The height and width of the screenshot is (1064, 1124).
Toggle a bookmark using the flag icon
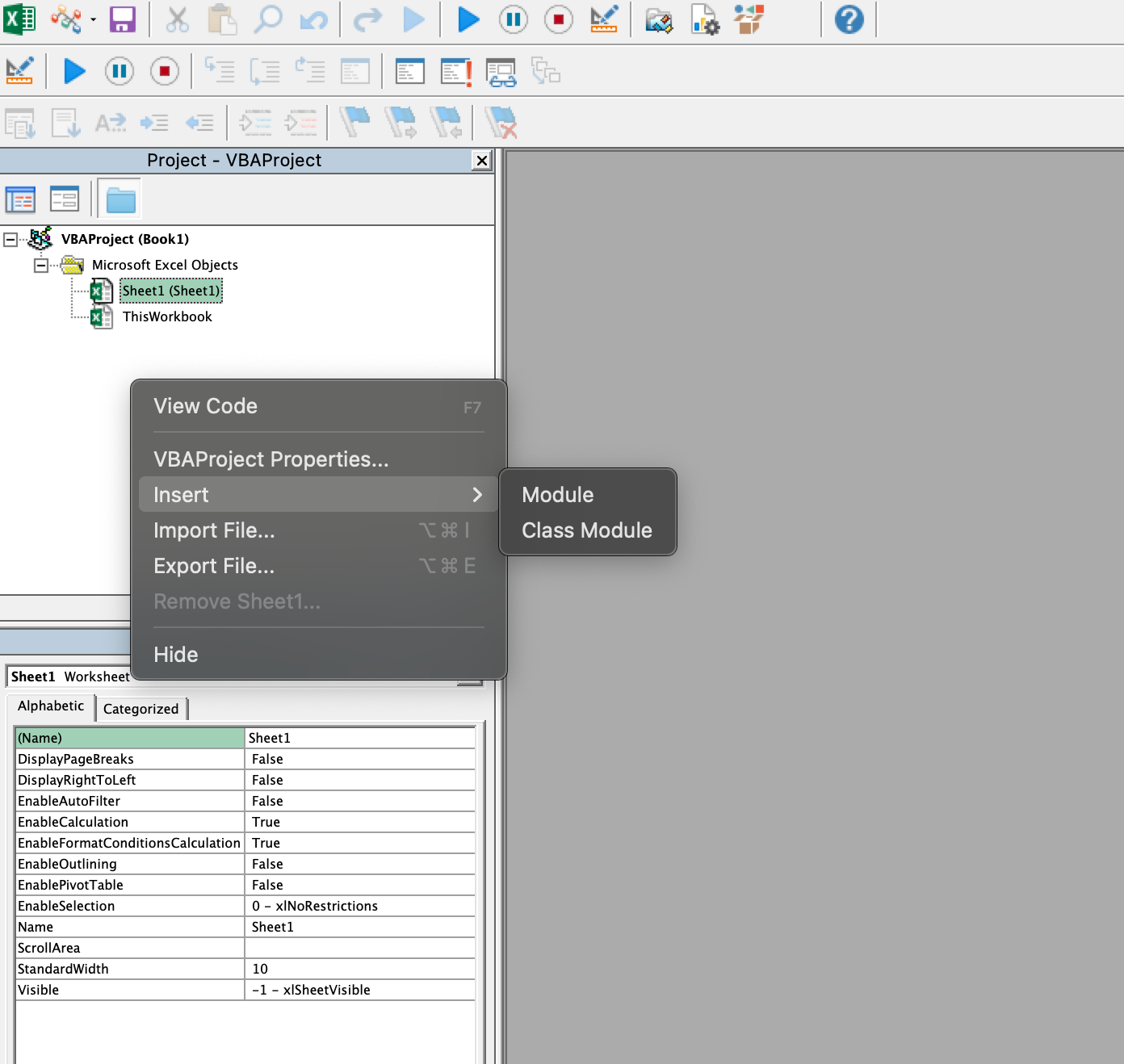[x=356, y=123]
